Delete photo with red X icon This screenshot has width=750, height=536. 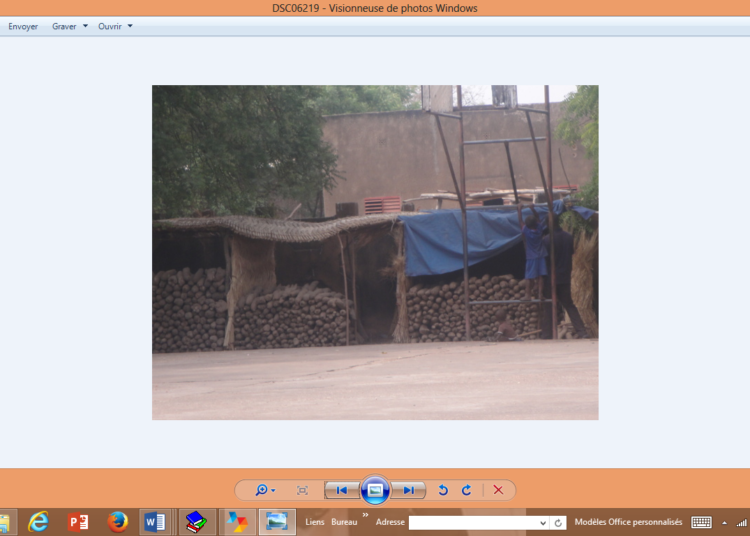[x=498, y=490]
